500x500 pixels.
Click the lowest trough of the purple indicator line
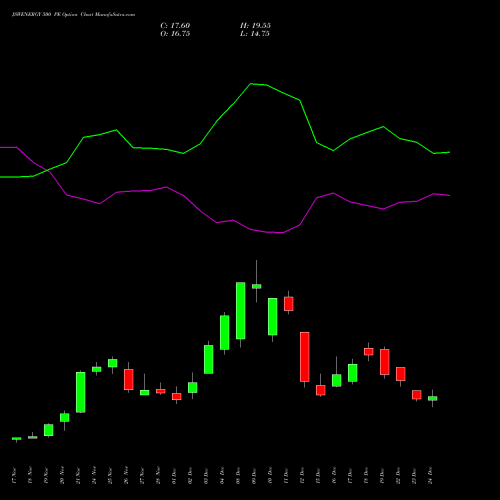tap(283, 233)
